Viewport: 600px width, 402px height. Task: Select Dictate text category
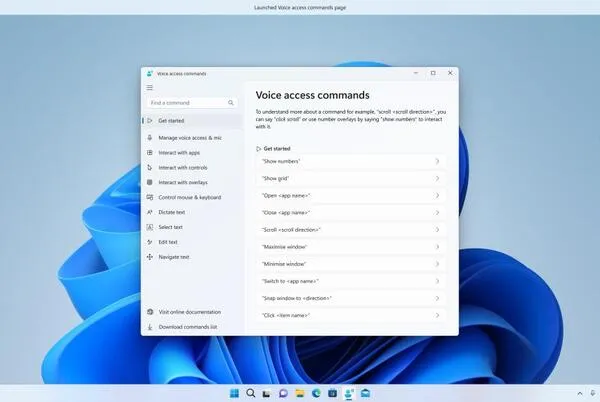pyautogui.click(x=192, y=212)
